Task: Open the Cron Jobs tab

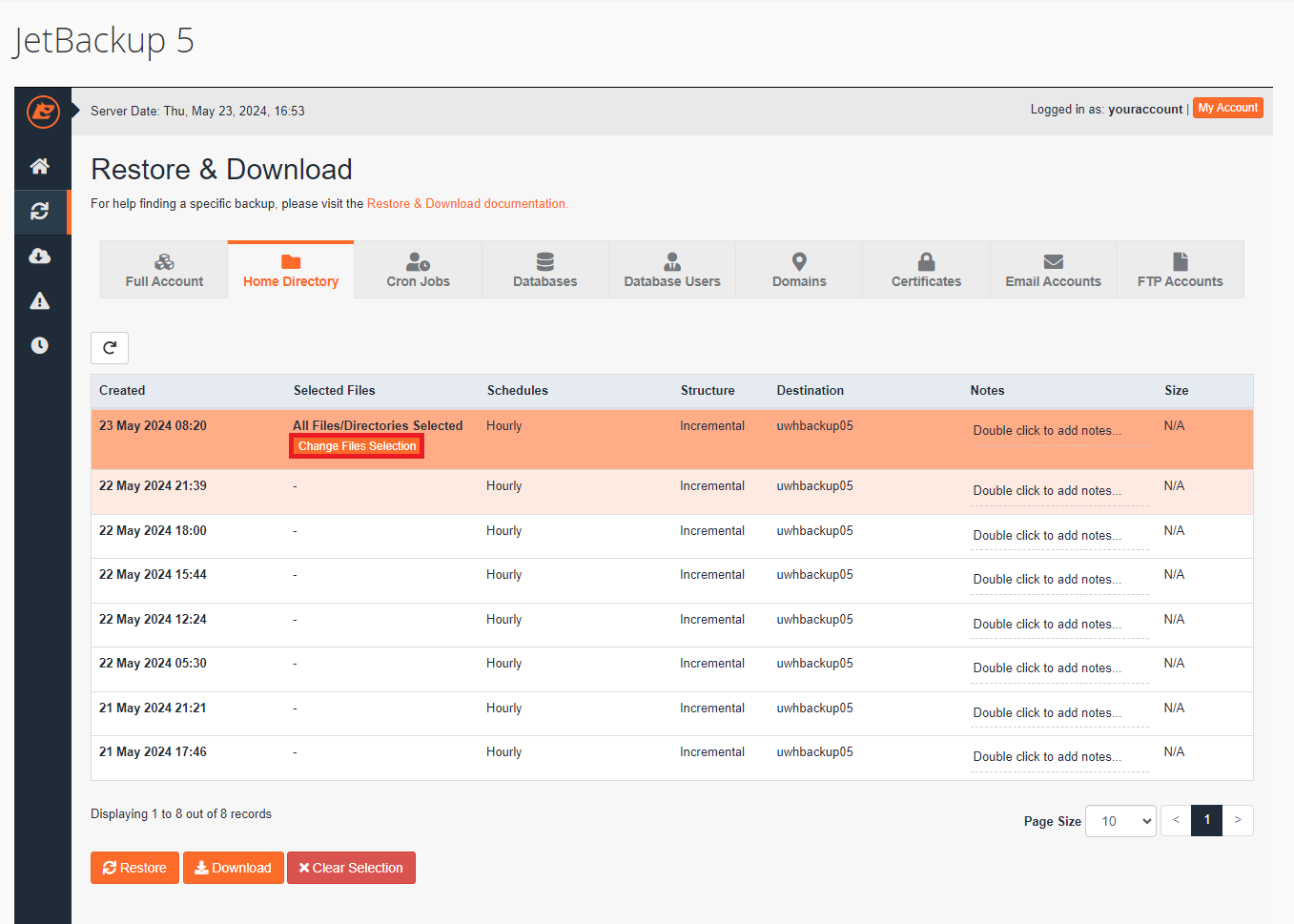Action: point(418,270)
